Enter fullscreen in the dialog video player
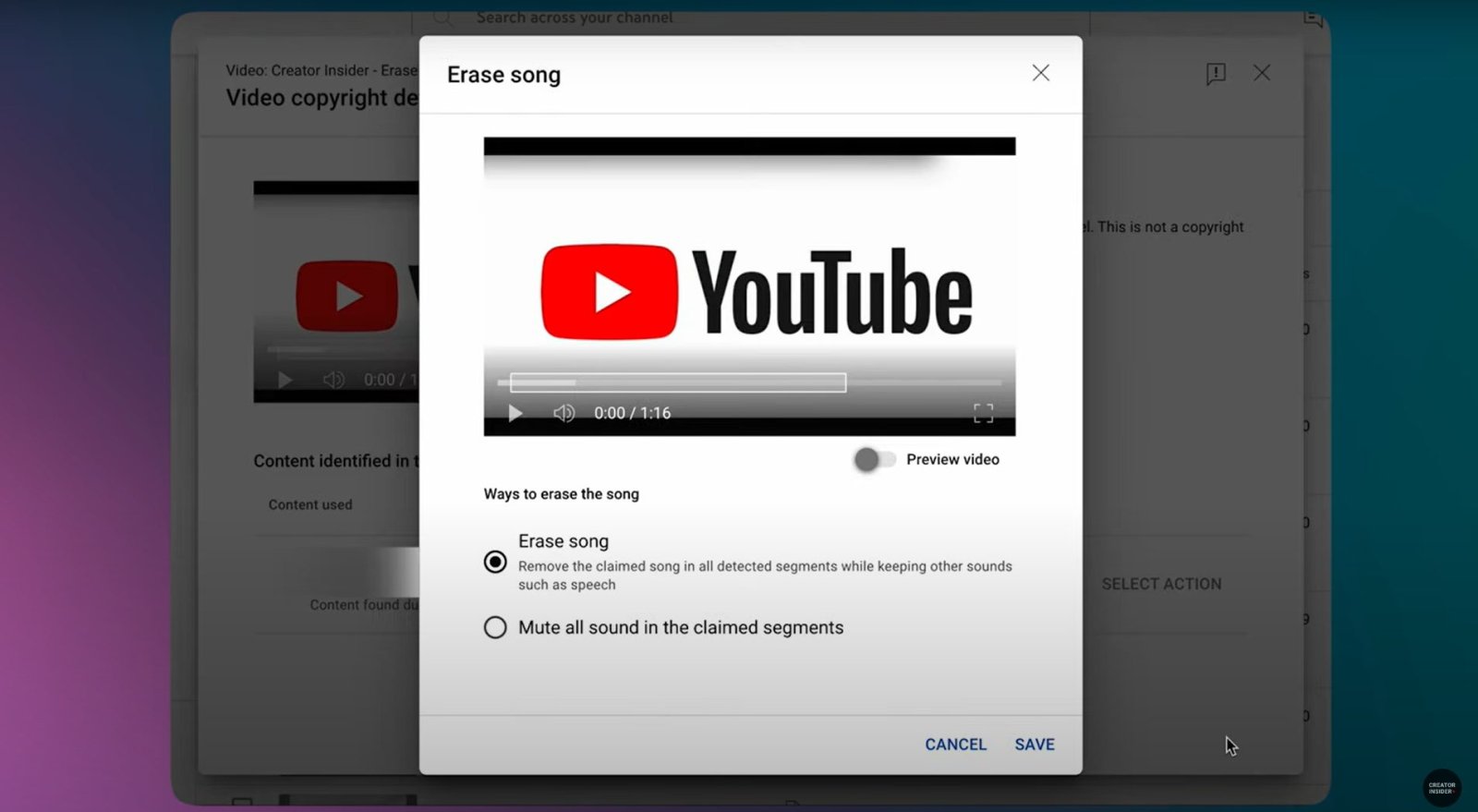The height and width of the screenshot is (812, 1478). point(983,413)
